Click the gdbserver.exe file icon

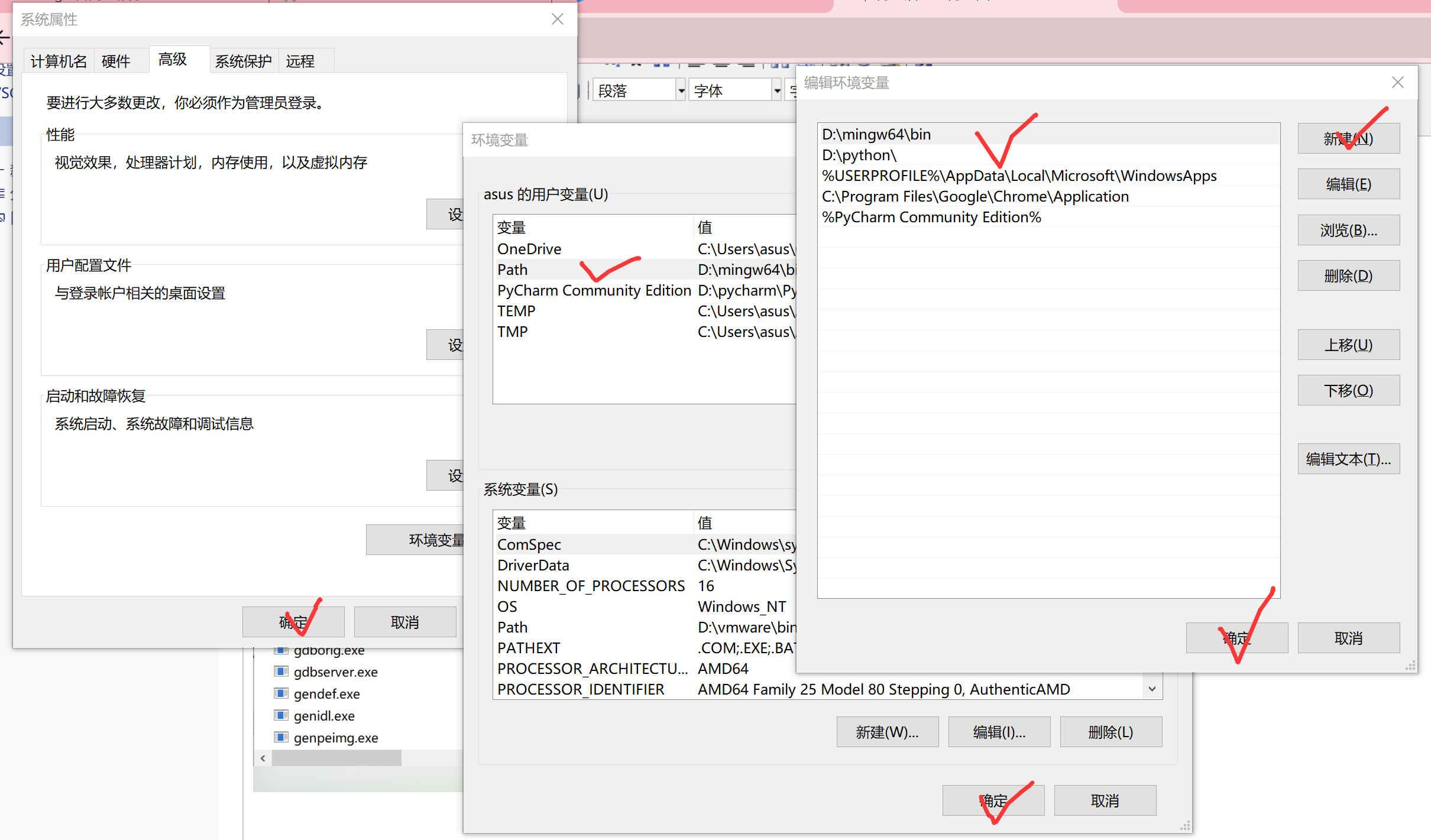pyautogui.click(x=281, y=672)
